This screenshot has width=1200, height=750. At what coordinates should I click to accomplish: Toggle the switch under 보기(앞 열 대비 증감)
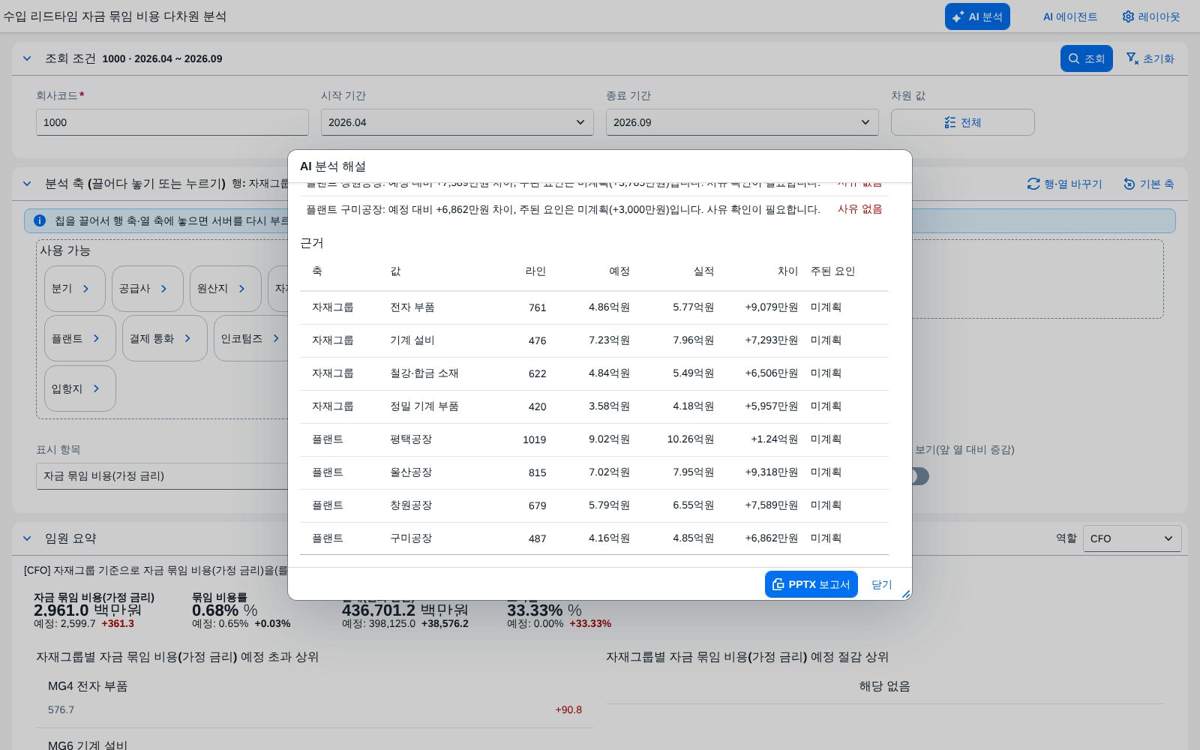[915, 476]
